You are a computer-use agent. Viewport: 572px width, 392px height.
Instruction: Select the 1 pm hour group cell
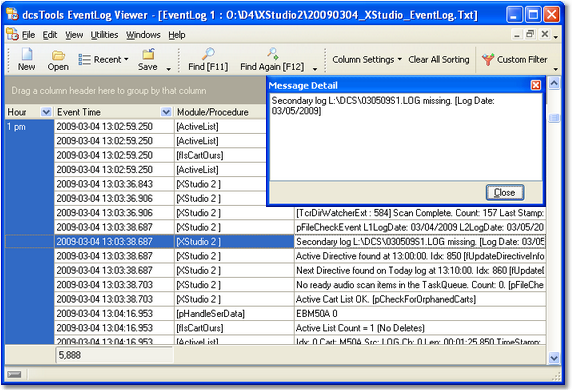click(x=29, y=127)
